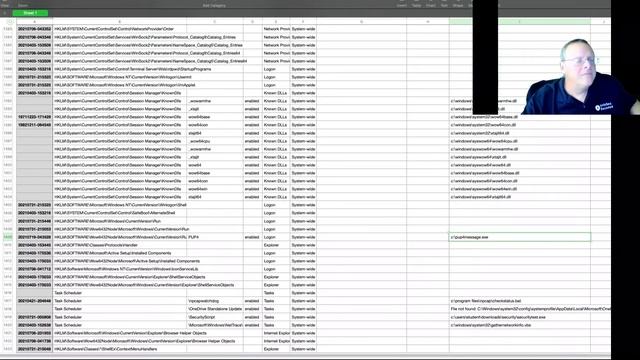Image resolution: width=640 pixels, height=360 pixels.
Task: Select the wow64win entry name cell
Action: point(215,189)
